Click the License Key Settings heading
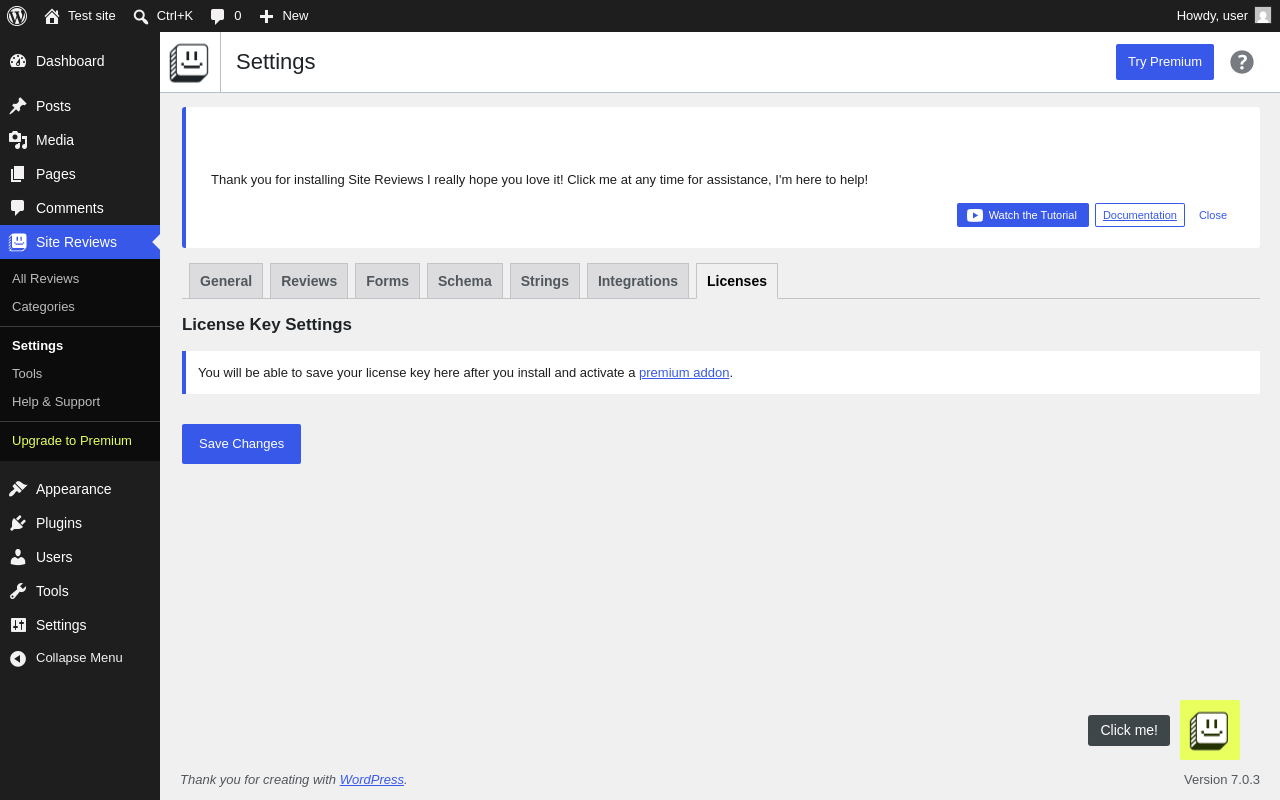The width and height of the screenshot is (1280, 800). [267, 324]
